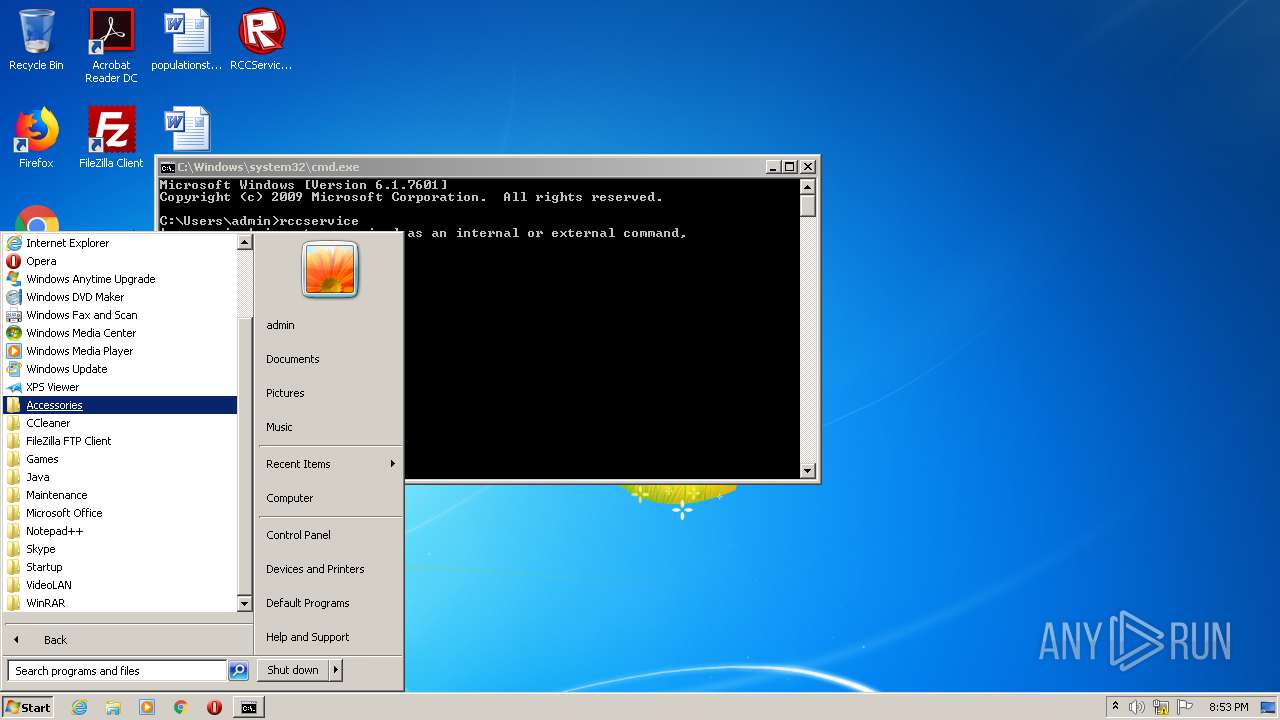1280x720 pixels.
Task: Open Music from the Start menu
Action: click(x=330, y=427)
